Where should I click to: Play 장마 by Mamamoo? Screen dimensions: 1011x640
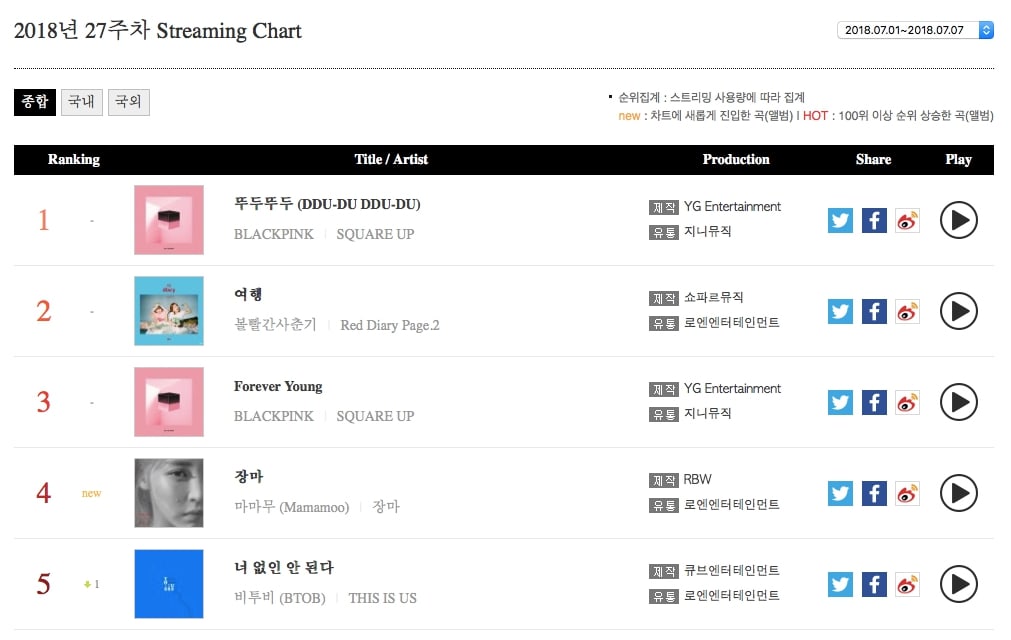(958, 493)
